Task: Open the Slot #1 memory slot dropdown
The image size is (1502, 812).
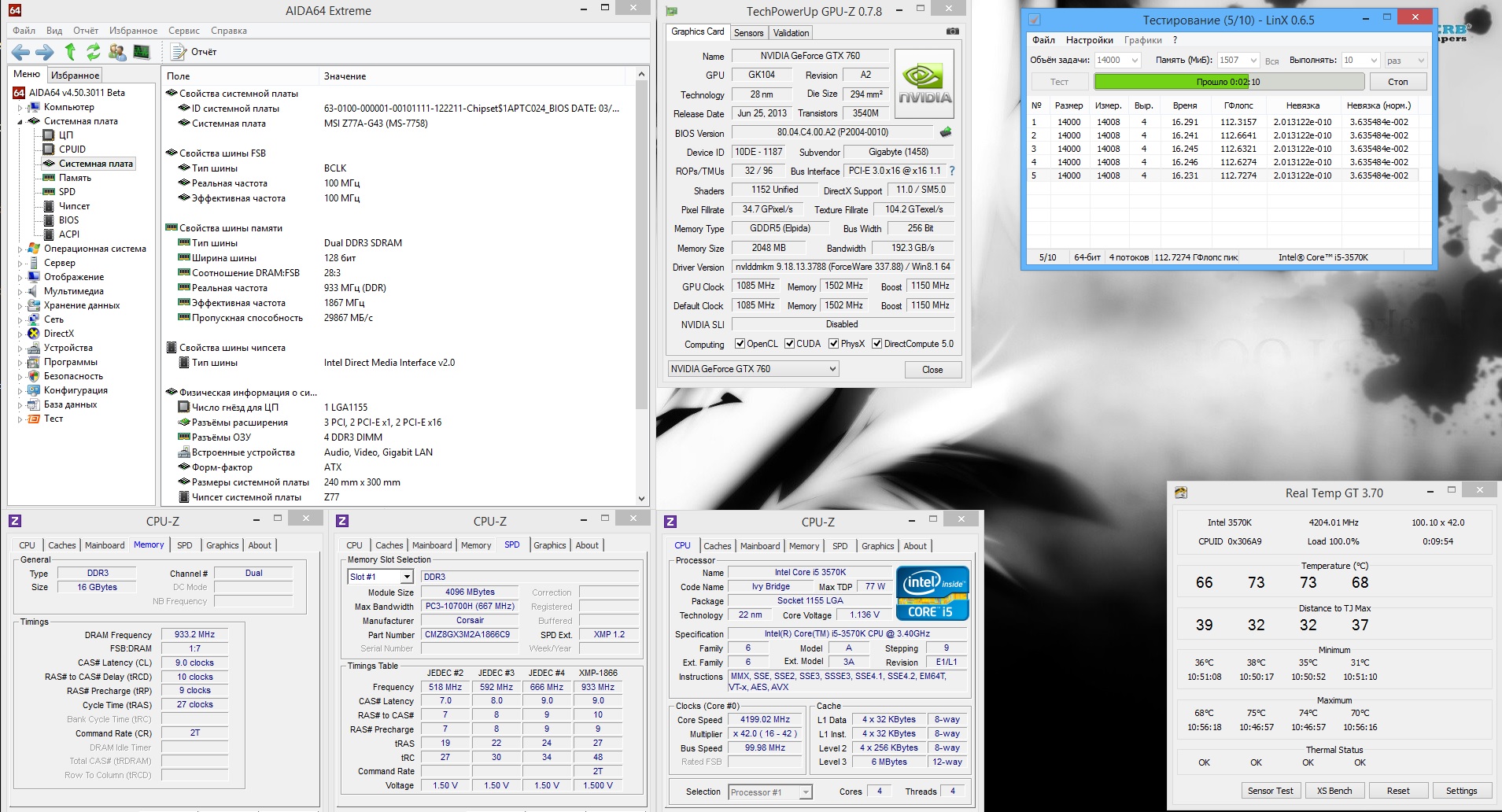Action: pos(381,577)
